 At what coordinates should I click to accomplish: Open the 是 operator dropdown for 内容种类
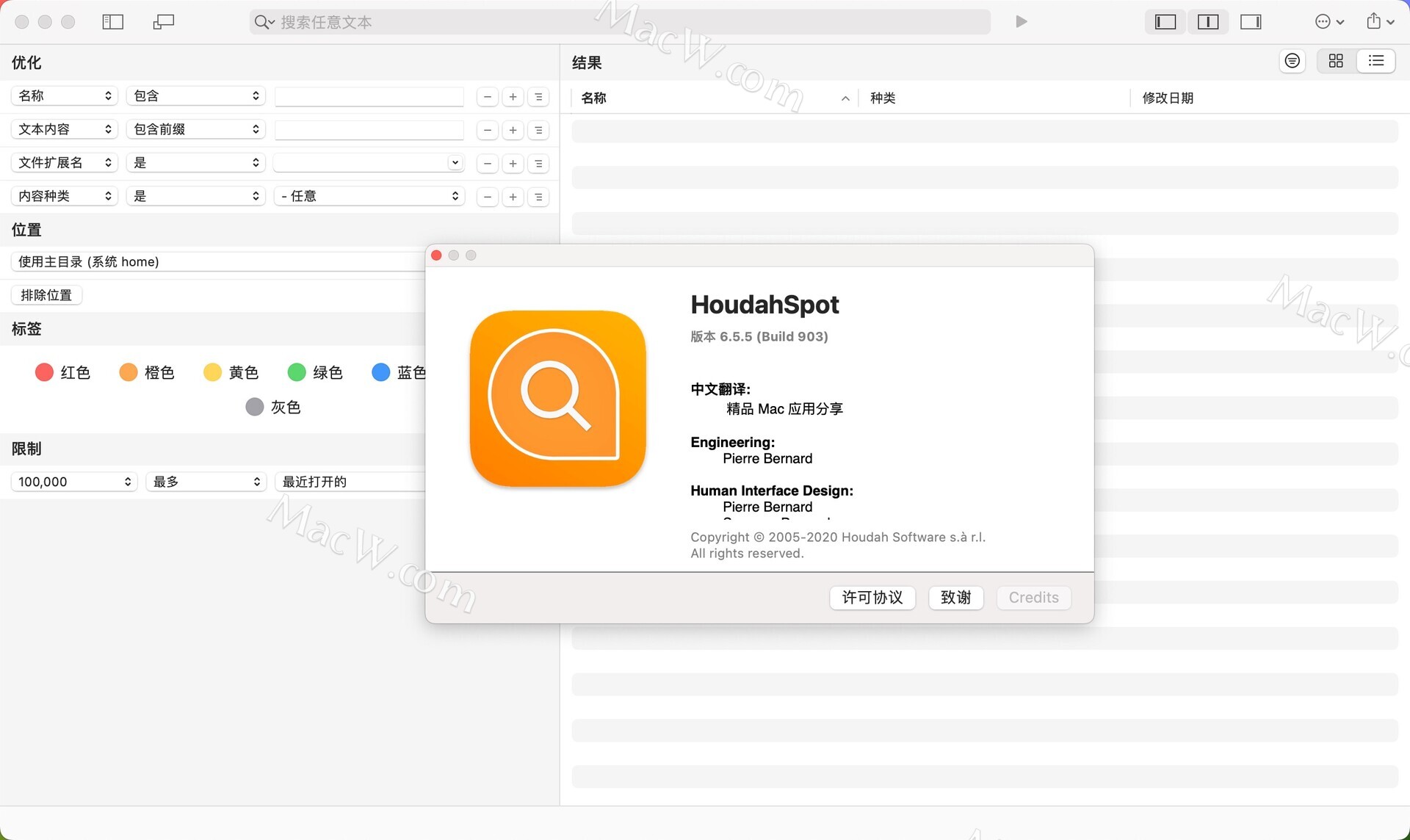tap(195, 196)
